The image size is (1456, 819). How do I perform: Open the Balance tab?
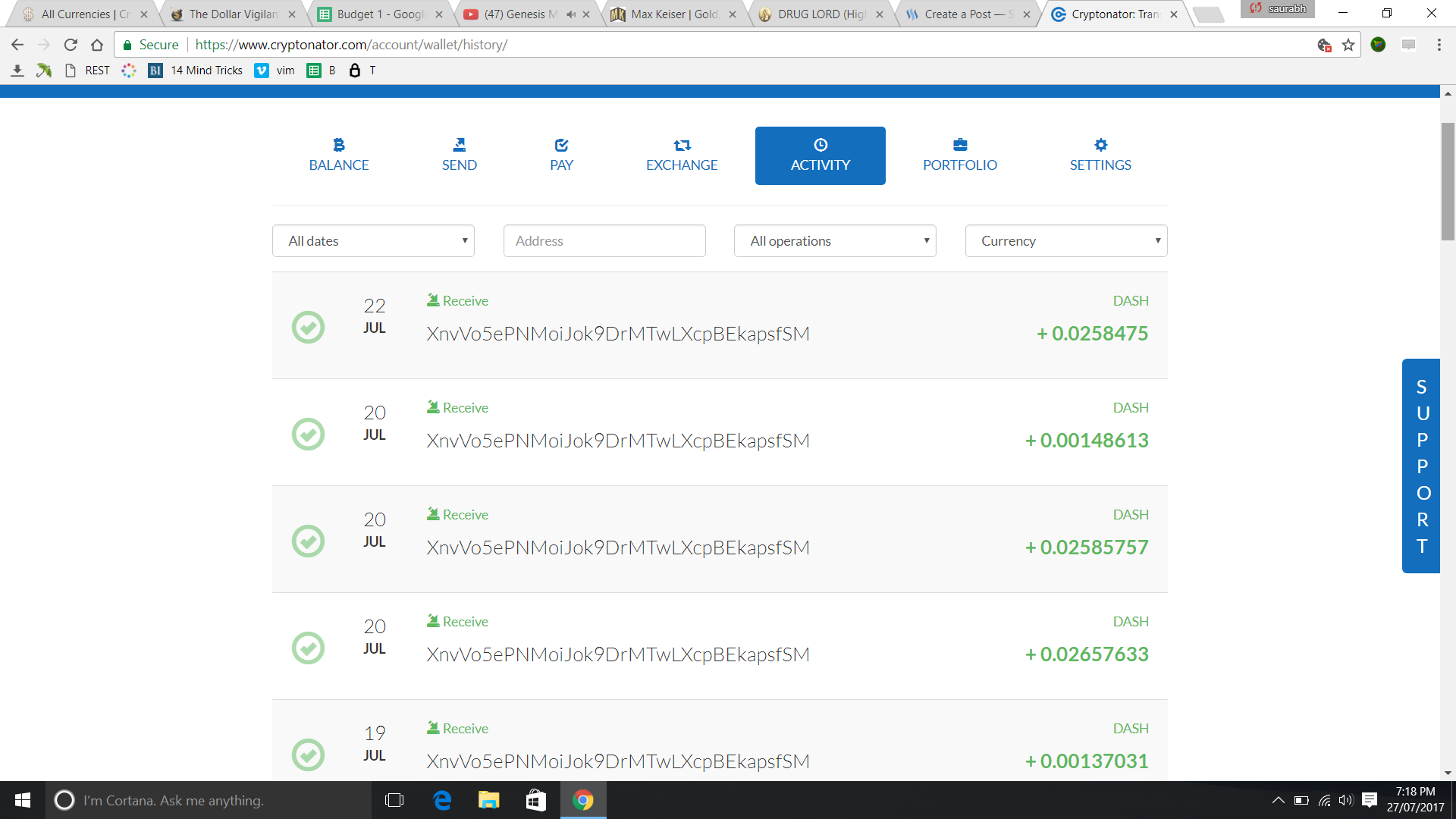click(338, 155)
